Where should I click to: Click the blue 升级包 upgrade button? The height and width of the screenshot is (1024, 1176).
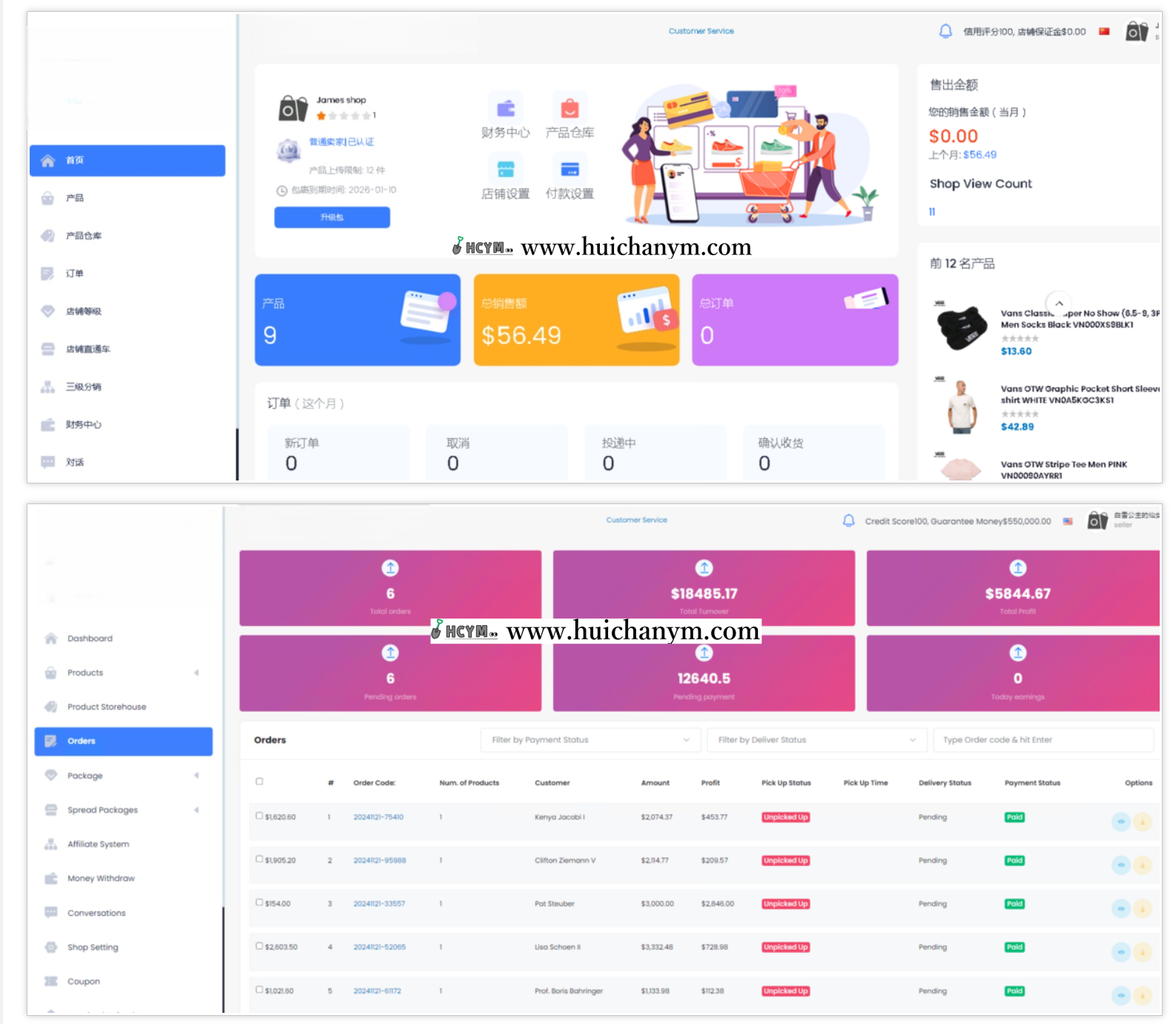pos(331,217)
